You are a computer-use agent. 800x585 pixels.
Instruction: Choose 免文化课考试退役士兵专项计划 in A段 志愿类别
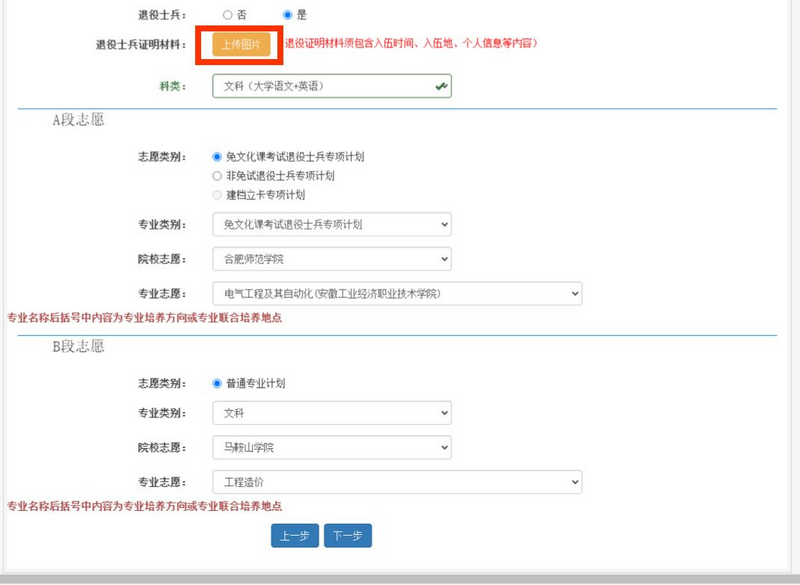point(219,156)
